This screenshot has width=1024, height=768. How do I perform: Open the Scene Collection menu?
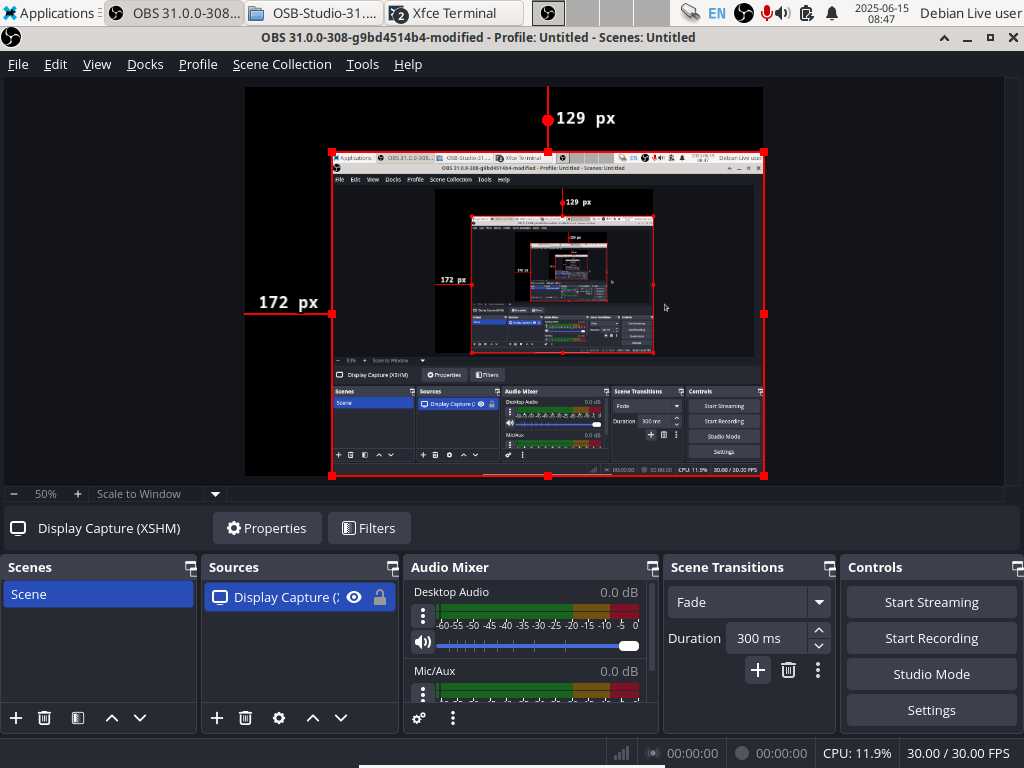(x=282, y=64)
